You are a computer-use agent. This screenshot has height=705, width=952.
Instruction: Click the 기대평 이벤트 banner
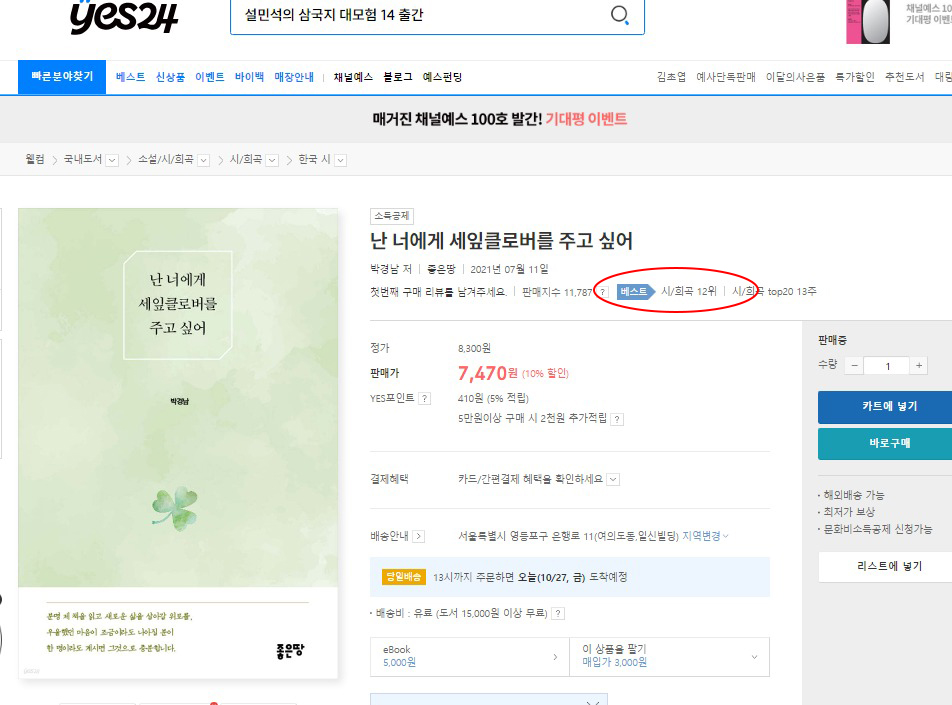click(500, 119)
